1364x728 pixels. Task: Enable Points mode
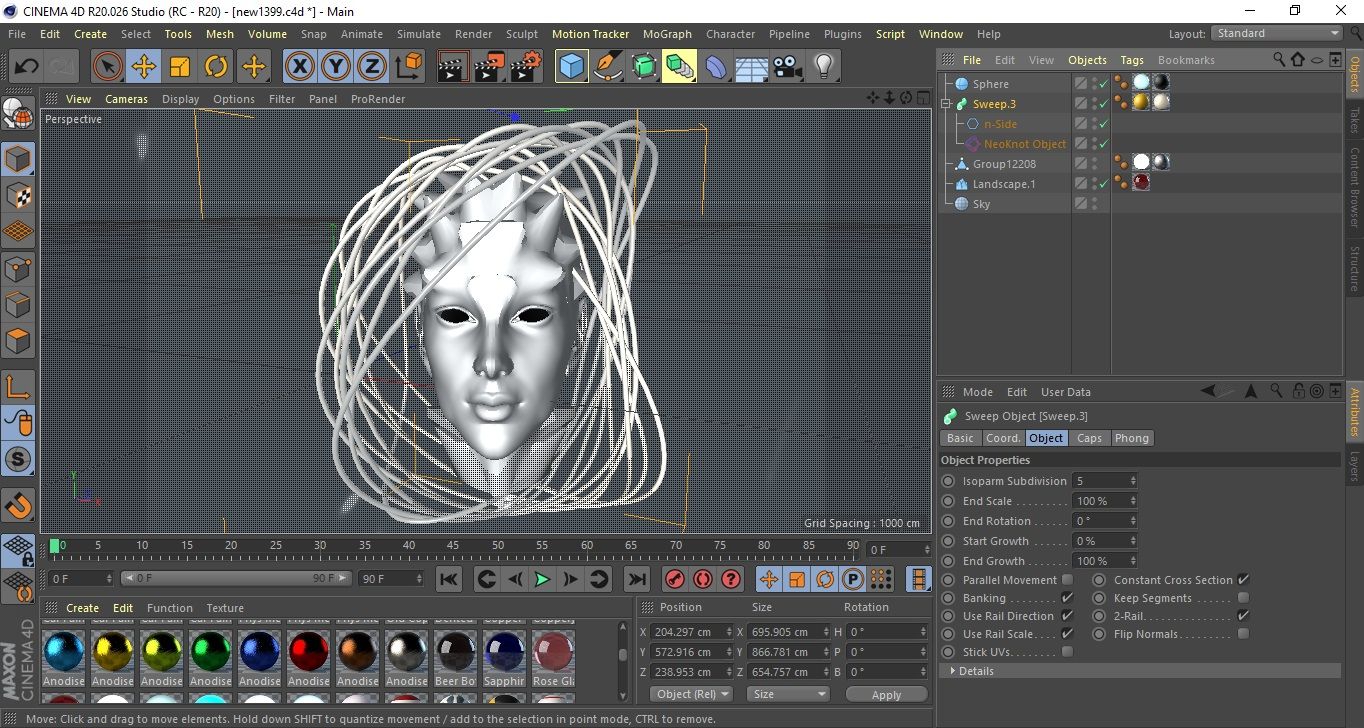(x=18, y=268)
